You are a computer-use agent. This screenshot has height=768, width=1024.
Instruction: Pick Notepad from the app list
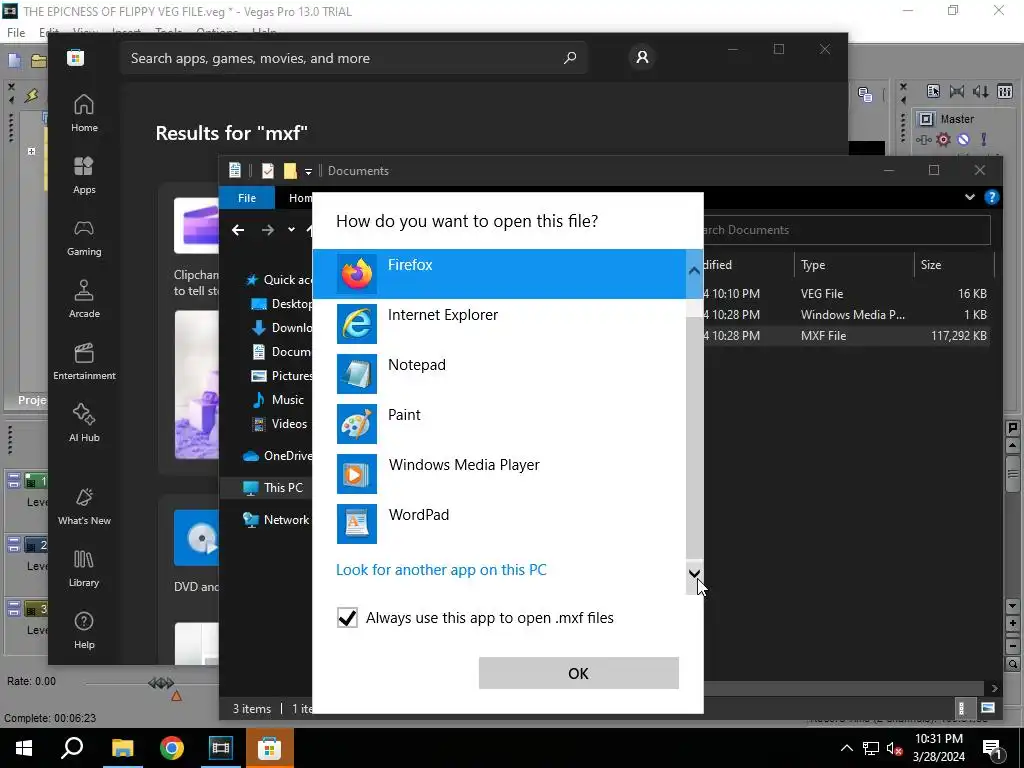click(499, 374)
